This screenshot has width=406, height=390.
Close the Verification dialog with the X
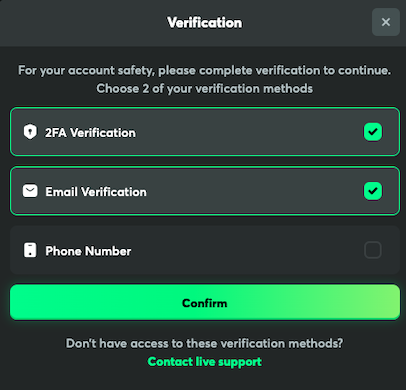pos(386,22)
